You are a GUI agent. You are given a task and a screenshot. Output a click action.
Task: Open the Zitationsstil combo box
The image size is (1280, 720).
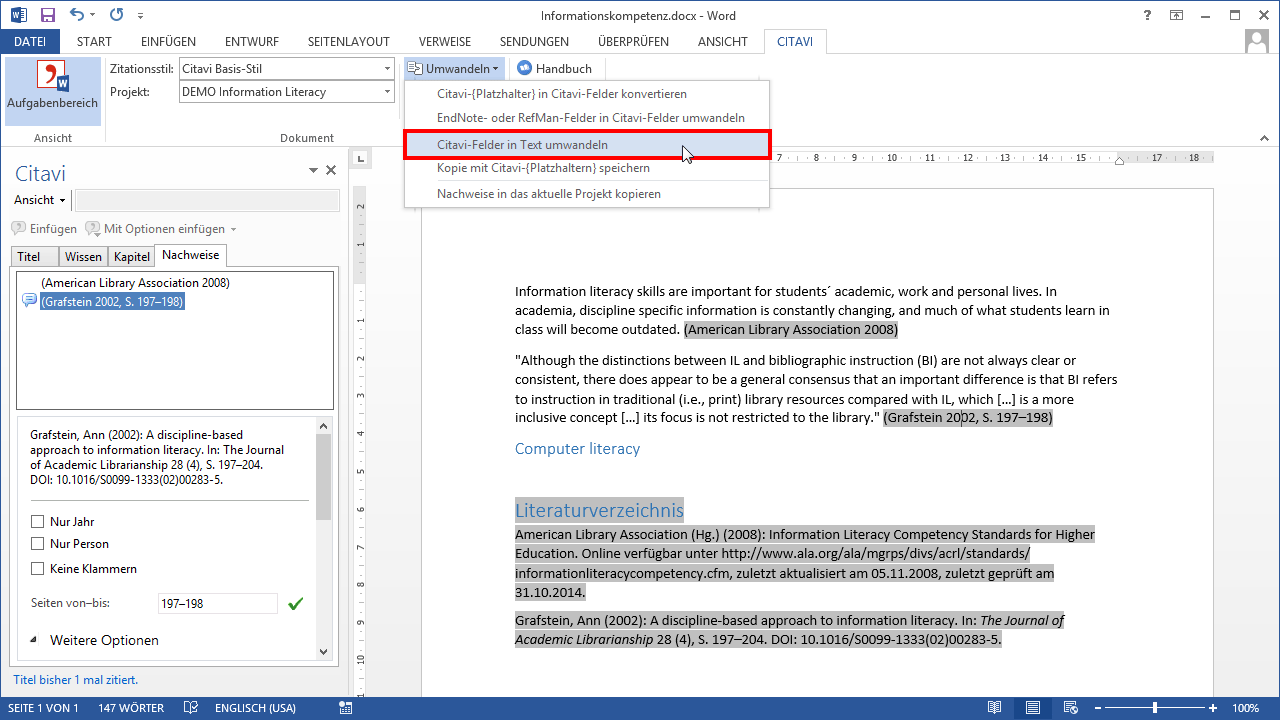point(287,69)
